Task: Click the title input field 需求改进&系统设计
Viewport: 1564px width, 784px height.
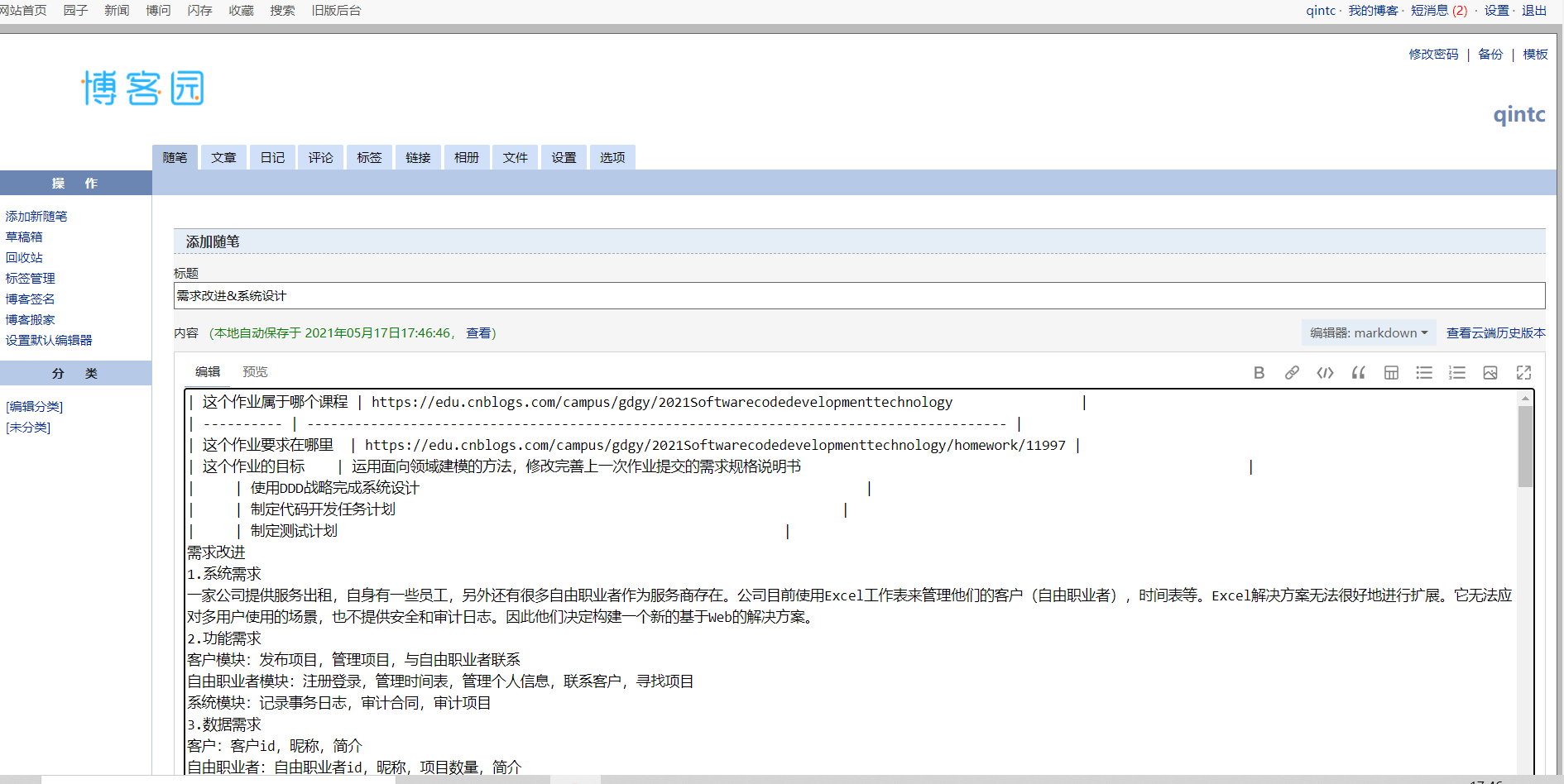Action: 859,296
